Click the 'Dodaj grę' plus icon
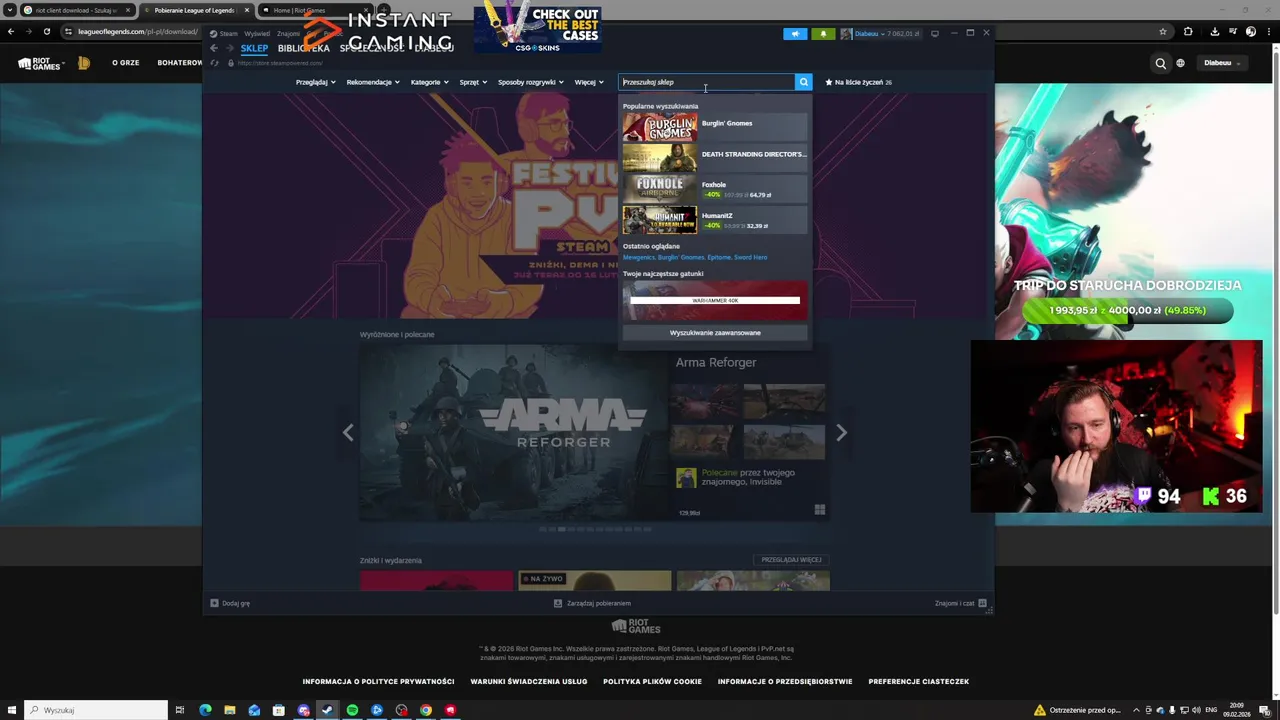The image size is (1280, 720). click(x=214, y=603)
